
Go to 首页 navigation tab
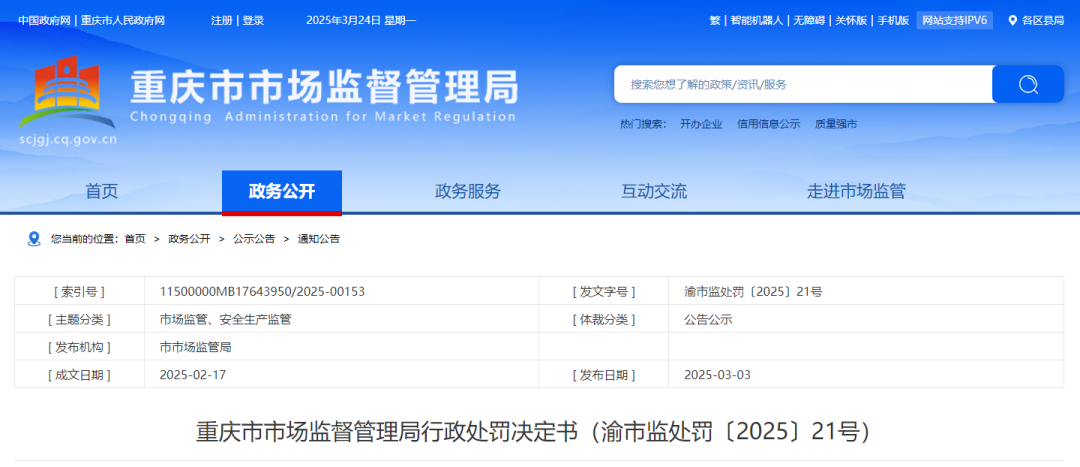(x=102, y=191)
